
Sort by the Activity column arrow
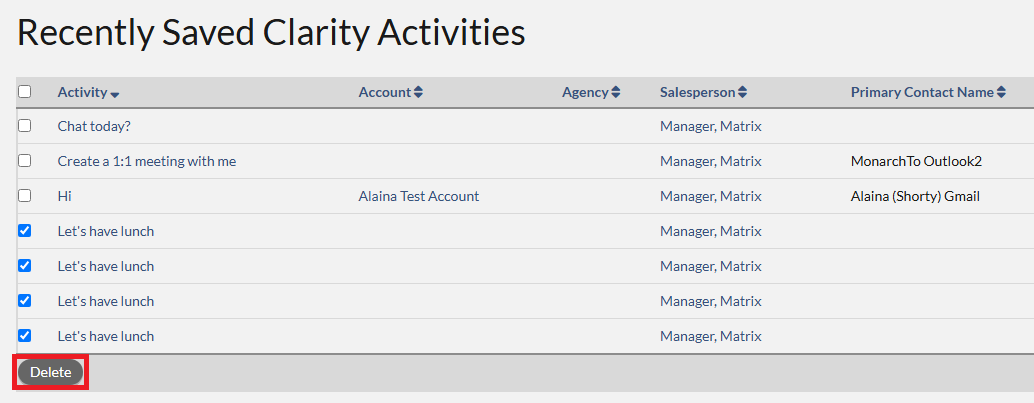point(115,94)
